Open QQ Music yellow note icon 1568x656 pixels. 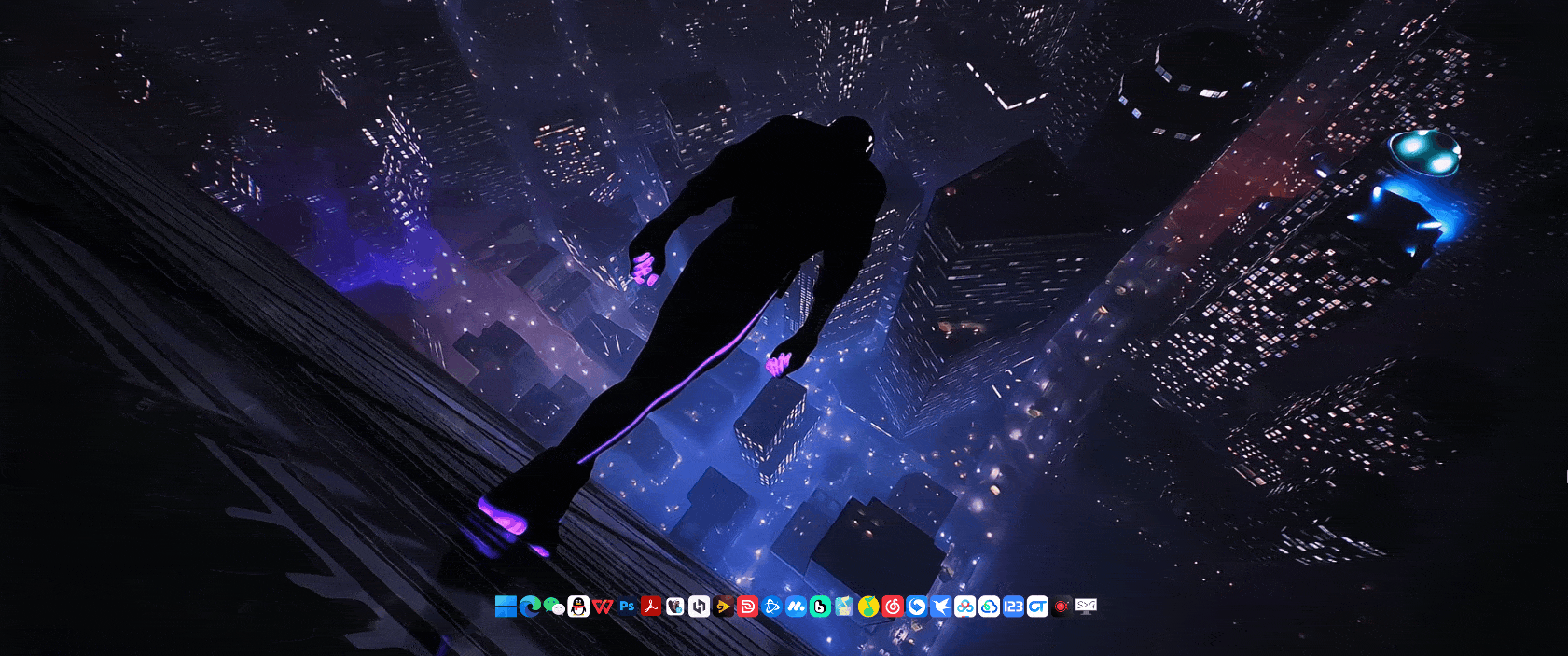868,607
